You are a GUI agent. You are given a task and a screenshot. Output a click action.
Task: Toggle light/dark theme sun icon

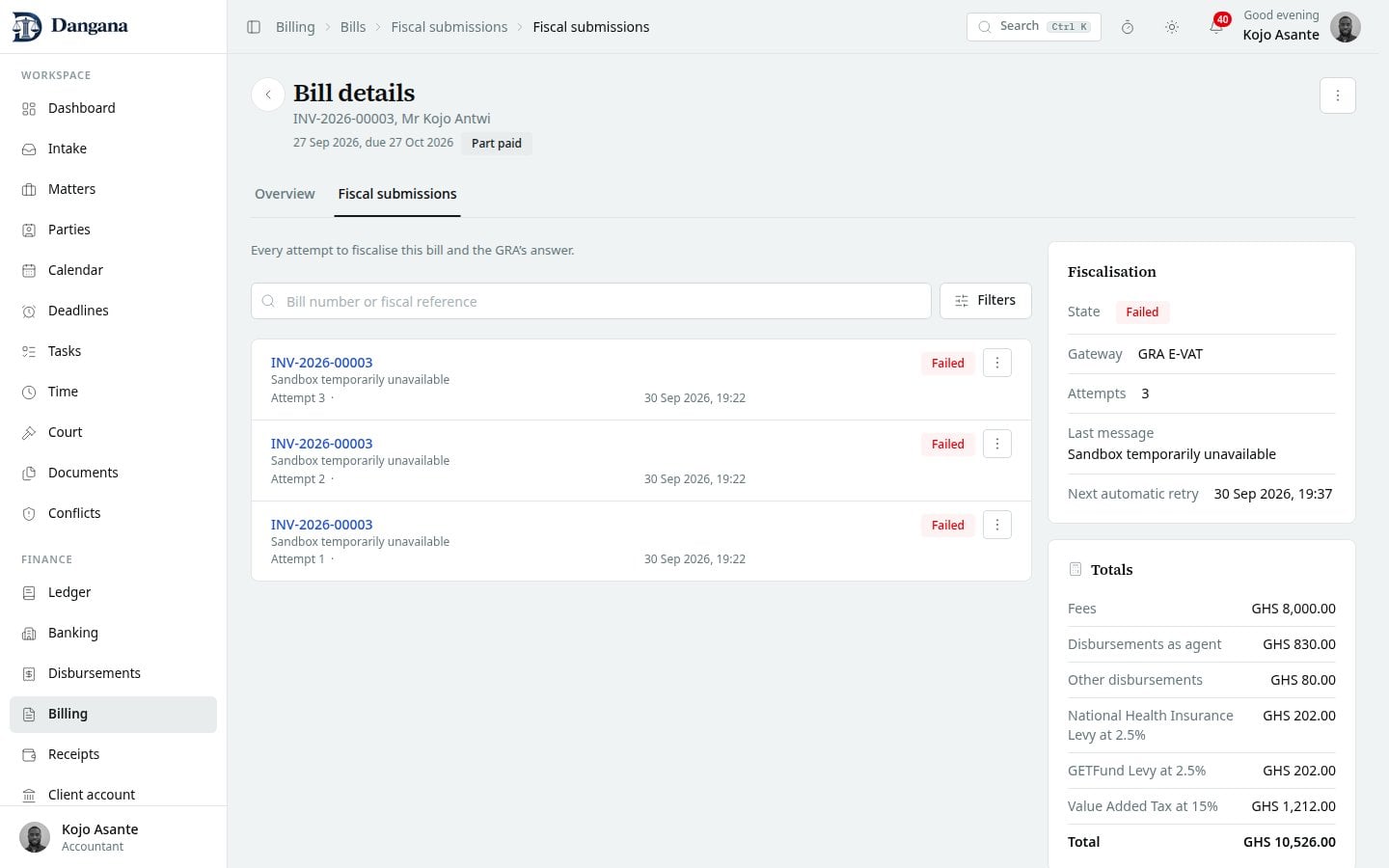pyautogui.click(x=1172, y=27)
